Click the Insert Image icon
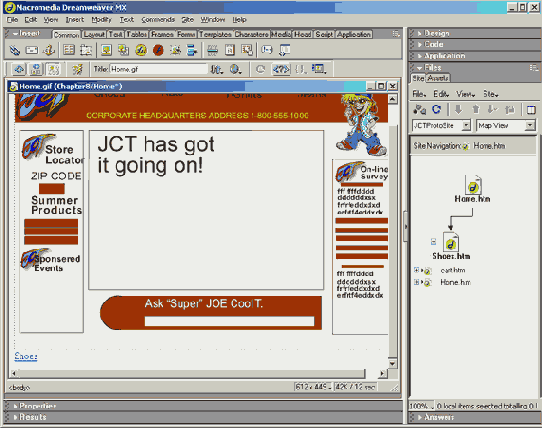542x428 pixels. click(x=106, y=50)
